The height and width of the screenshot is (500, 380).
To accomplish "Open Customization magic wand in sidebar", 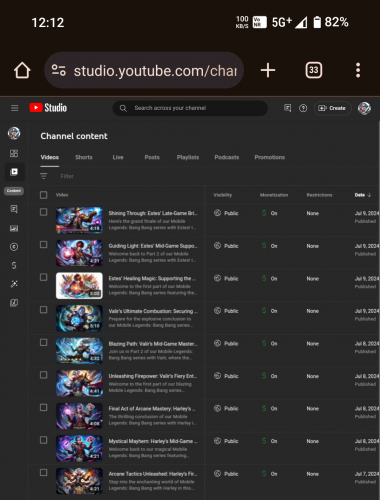I will pyautogui.click(x=14, y=284).
